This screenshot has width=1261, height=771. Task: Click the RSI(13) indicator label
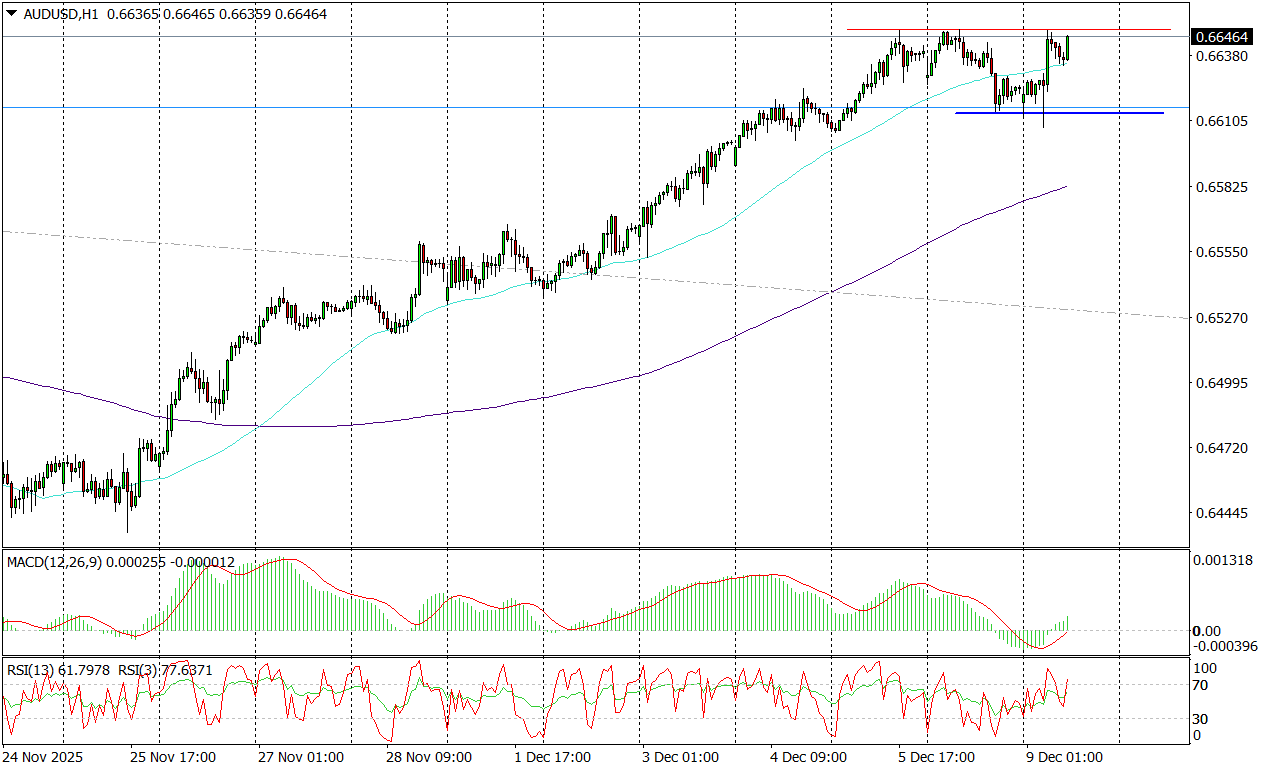pyautogui.click(x=29, y=669)
